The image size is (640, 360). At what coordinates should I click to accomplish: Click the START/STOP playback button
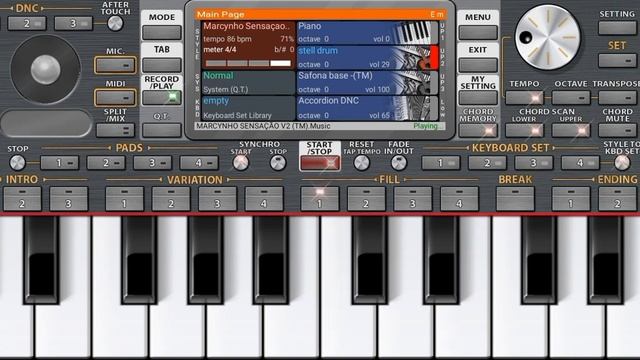[320, 163]
